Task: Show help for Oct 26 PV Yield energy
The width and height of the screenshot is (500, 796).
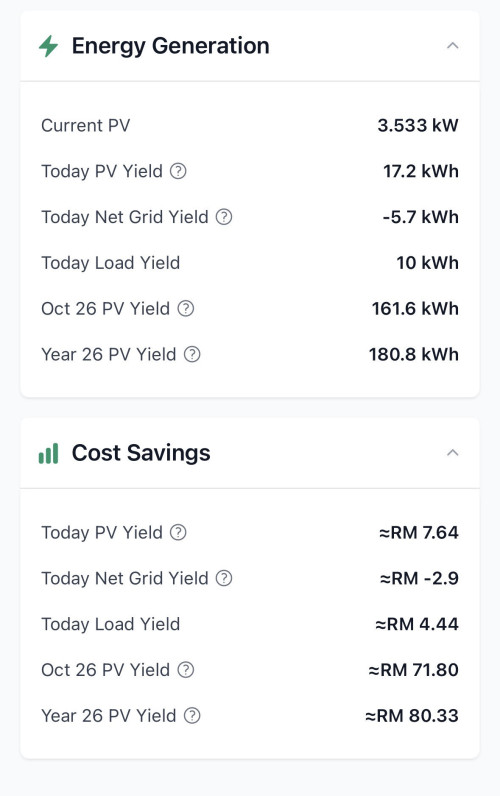Action: click(186, 308)
